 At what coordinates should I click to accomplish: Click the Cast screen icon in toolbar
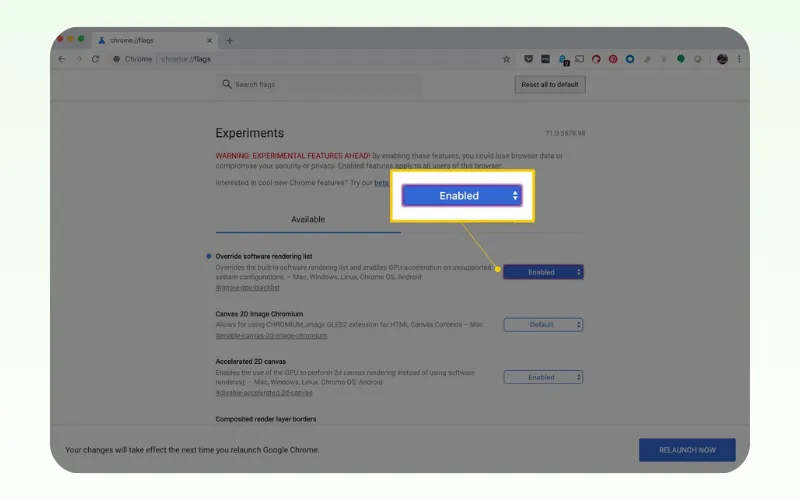point(580,59)
